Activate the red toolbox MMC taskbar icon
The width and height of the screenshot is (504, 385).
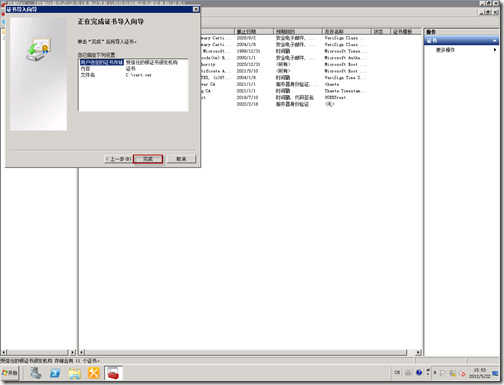113,373
